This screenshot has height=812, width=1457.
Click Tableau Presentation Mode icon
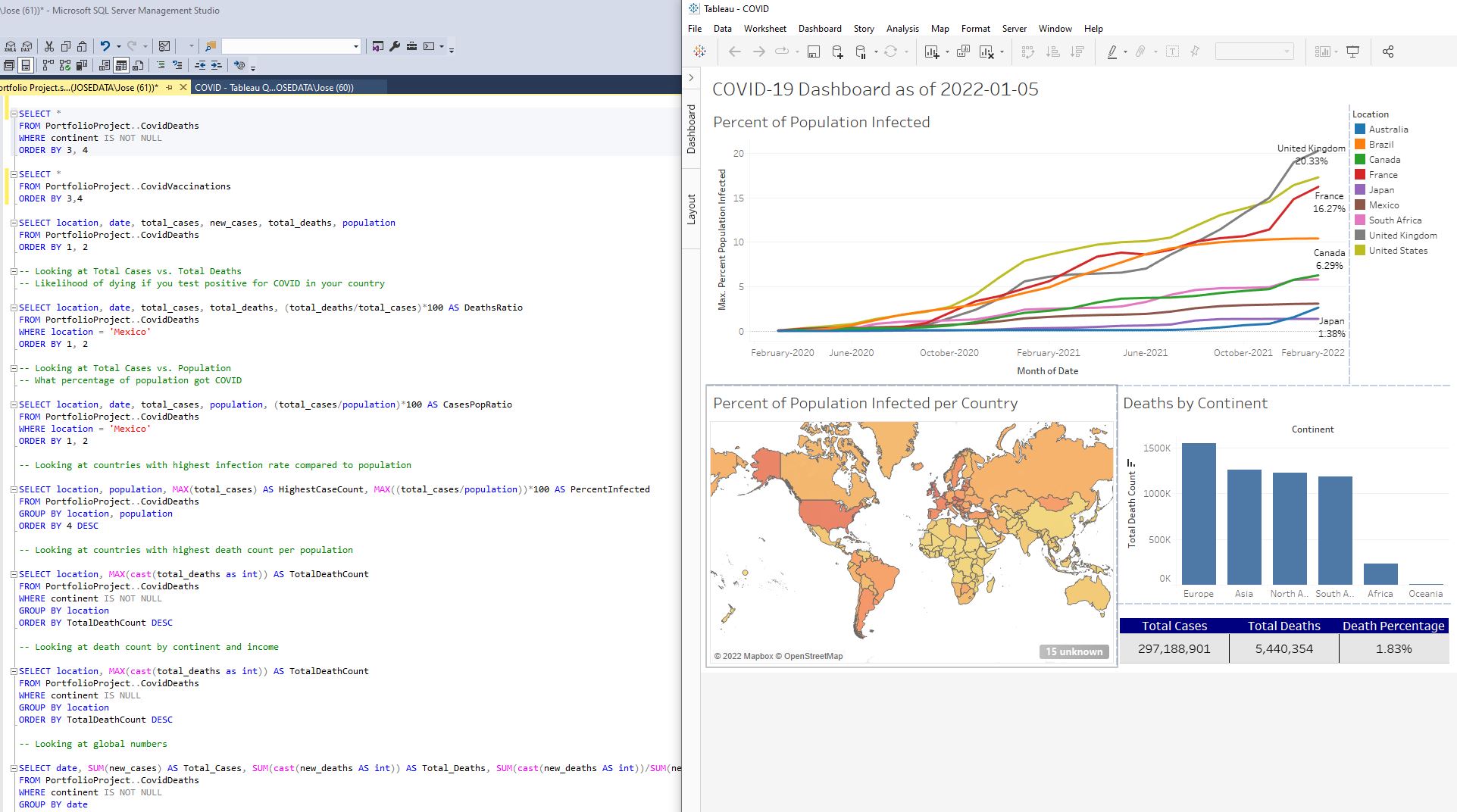click(x=1352, y=52)
